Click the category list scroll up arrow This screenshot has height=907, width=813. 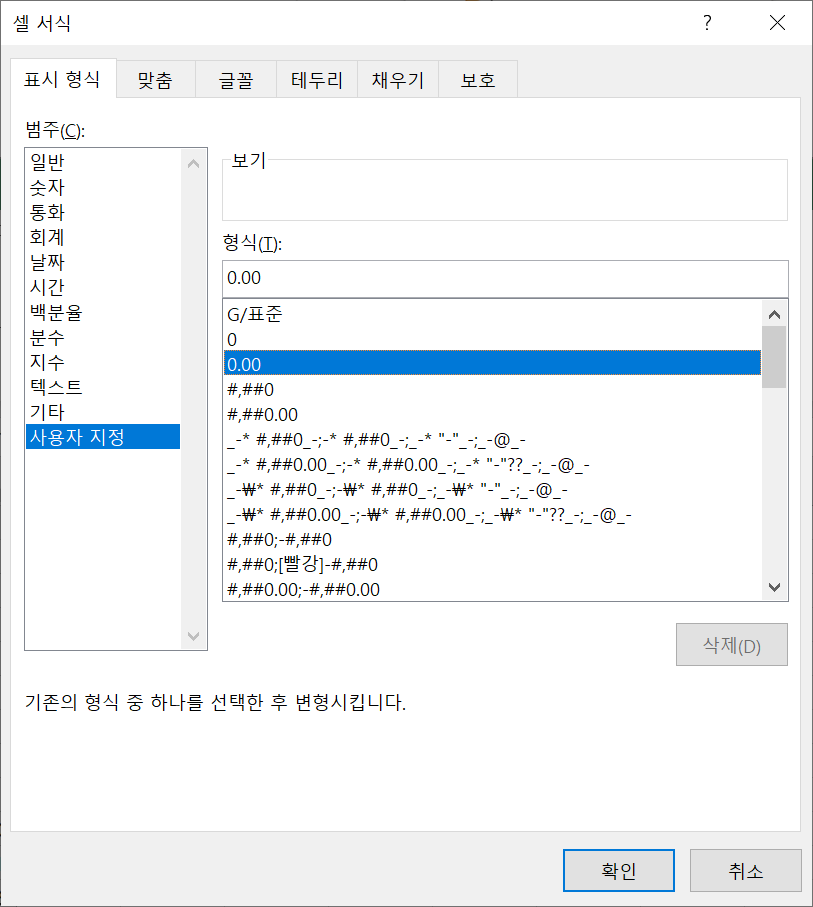(x=194, y=164)
